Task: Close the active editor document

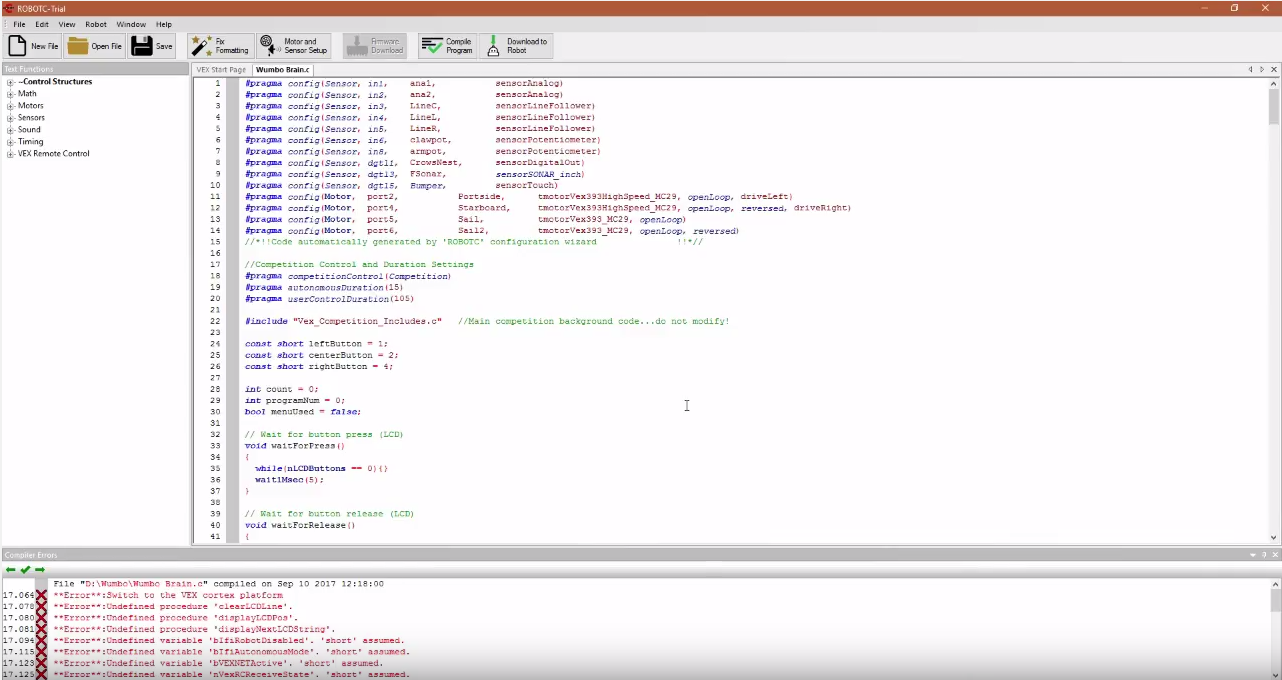Action: (x=1274, y=69)
